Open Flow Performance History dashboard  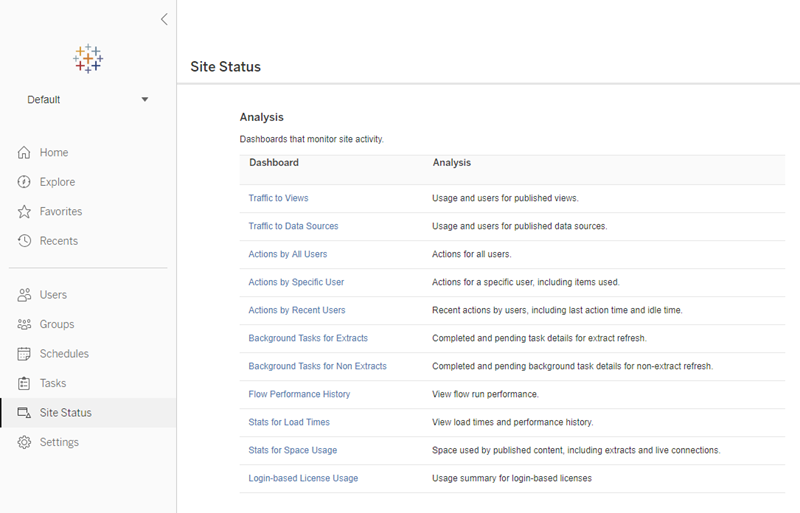(x=299, y=394)
